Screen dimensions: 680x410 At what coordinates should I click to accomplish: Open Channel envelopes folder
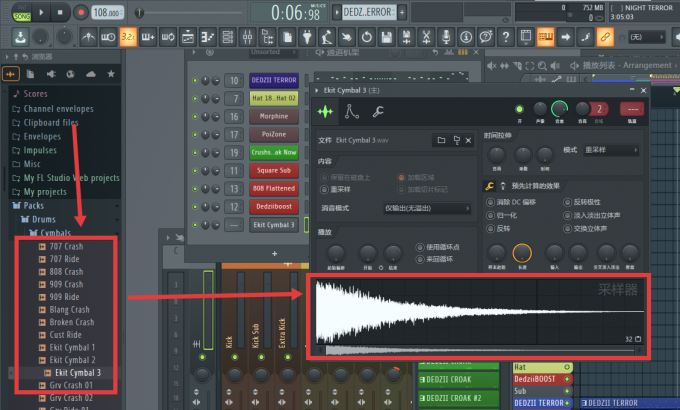click(59, 108)
